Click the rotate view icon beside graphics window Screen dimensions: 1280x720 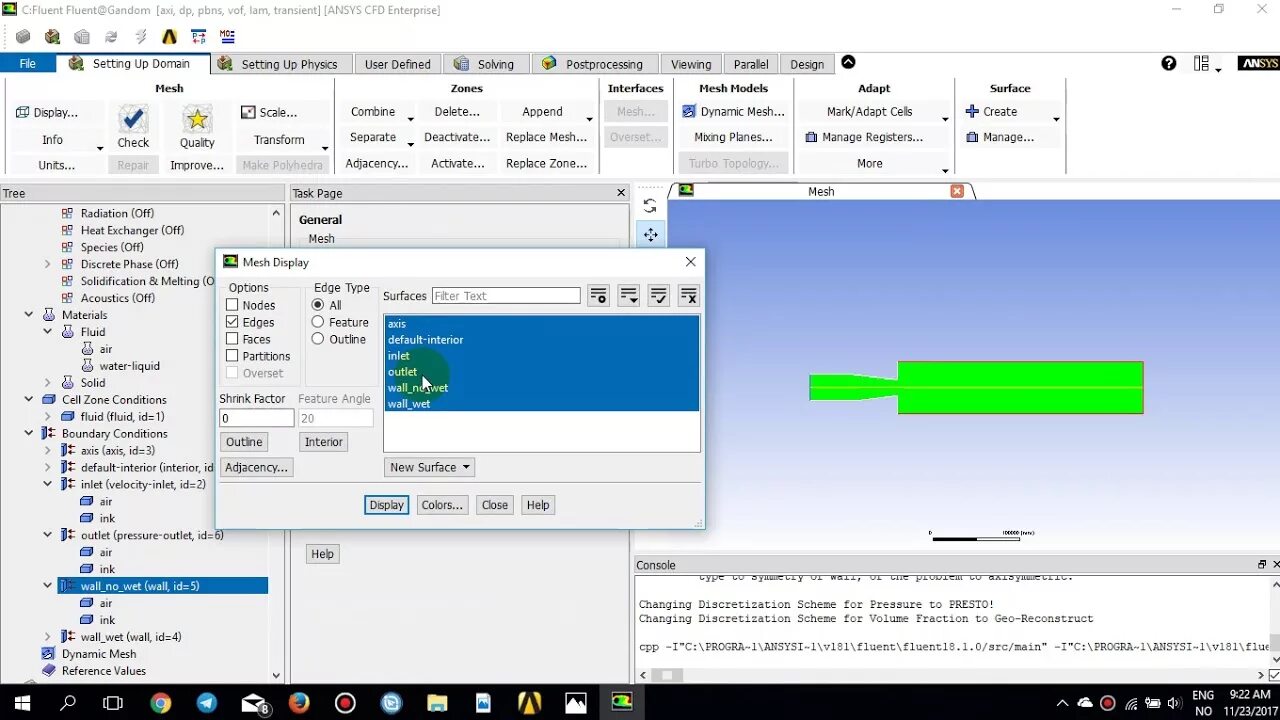pos(650,205)
